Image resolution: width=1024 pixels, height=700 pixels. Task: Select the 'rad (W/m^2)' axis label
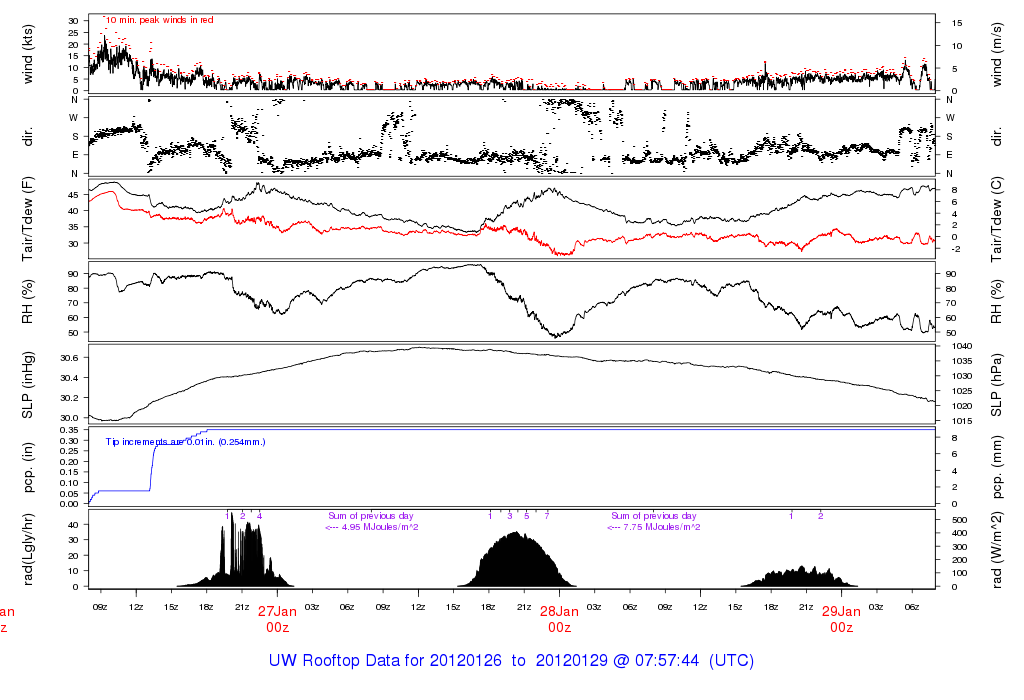pyautogui.click(x=996, y=549)
